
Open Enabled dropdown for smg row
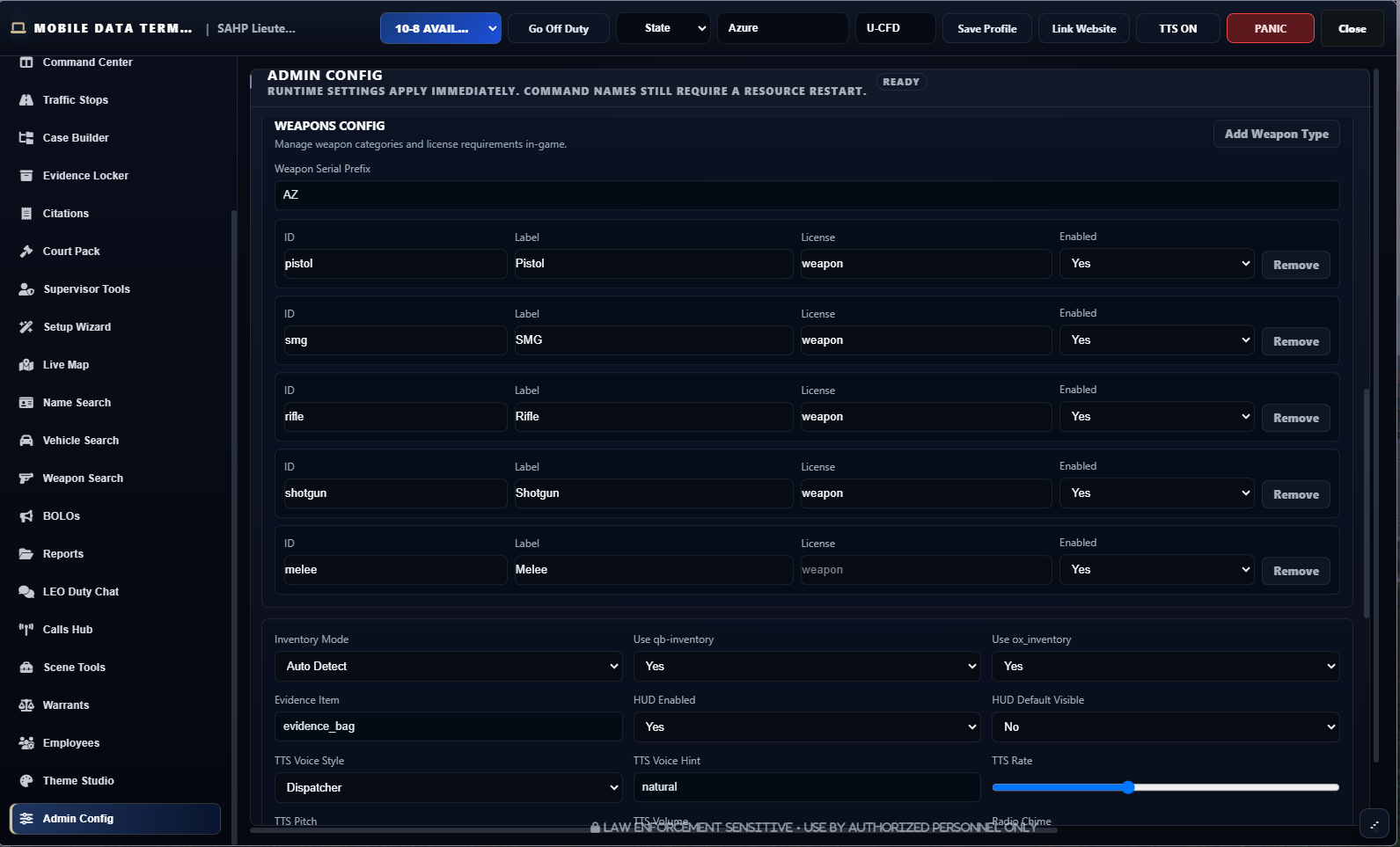point(1157,340)
